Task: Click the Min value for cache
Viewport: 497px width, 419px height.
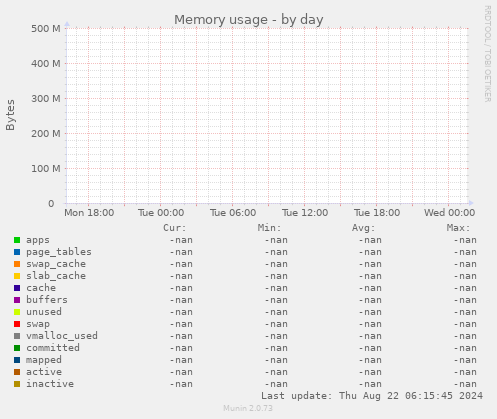Action: 276,288
